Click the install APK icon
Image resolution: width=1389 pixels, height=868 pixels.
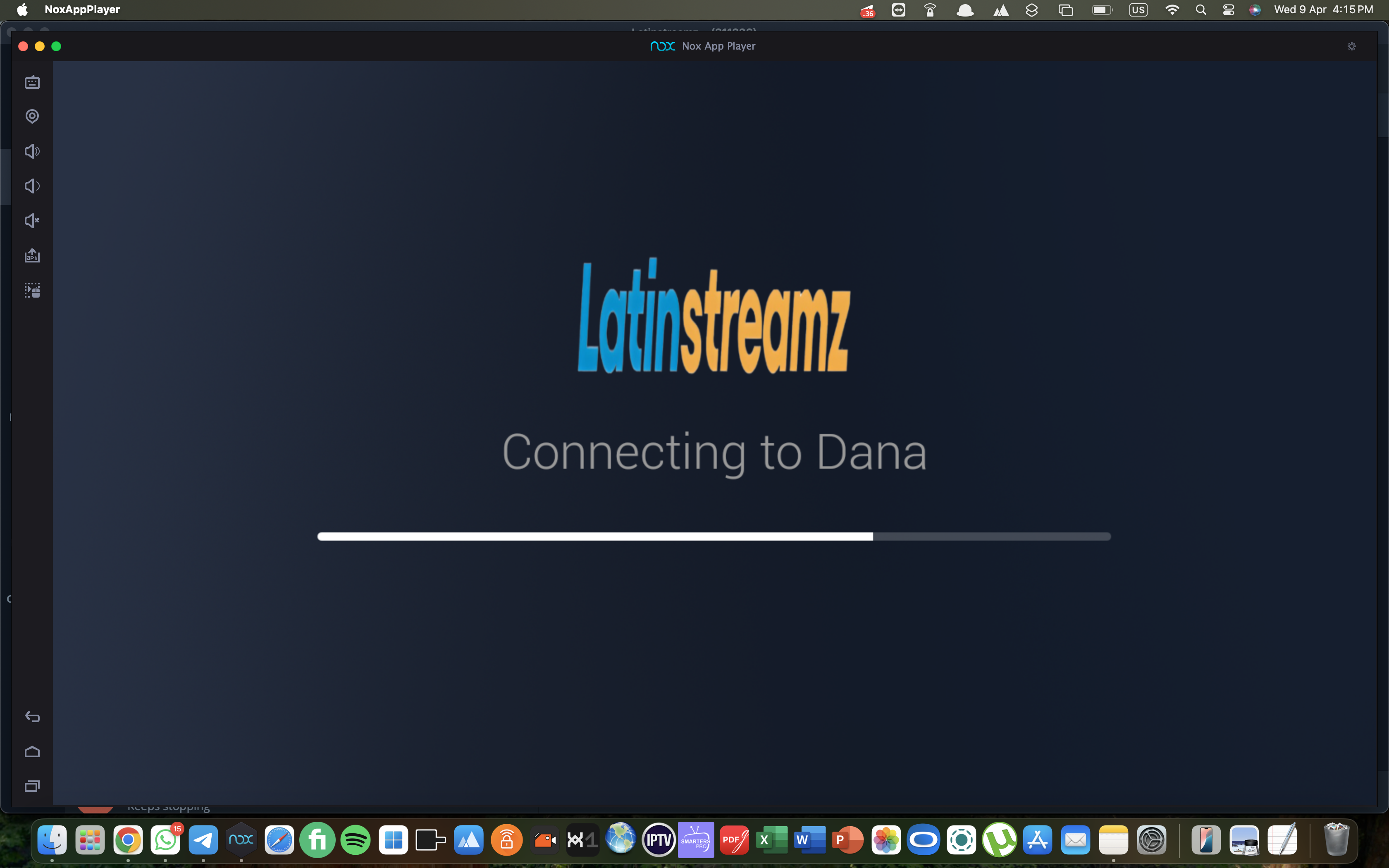[32, 255]
